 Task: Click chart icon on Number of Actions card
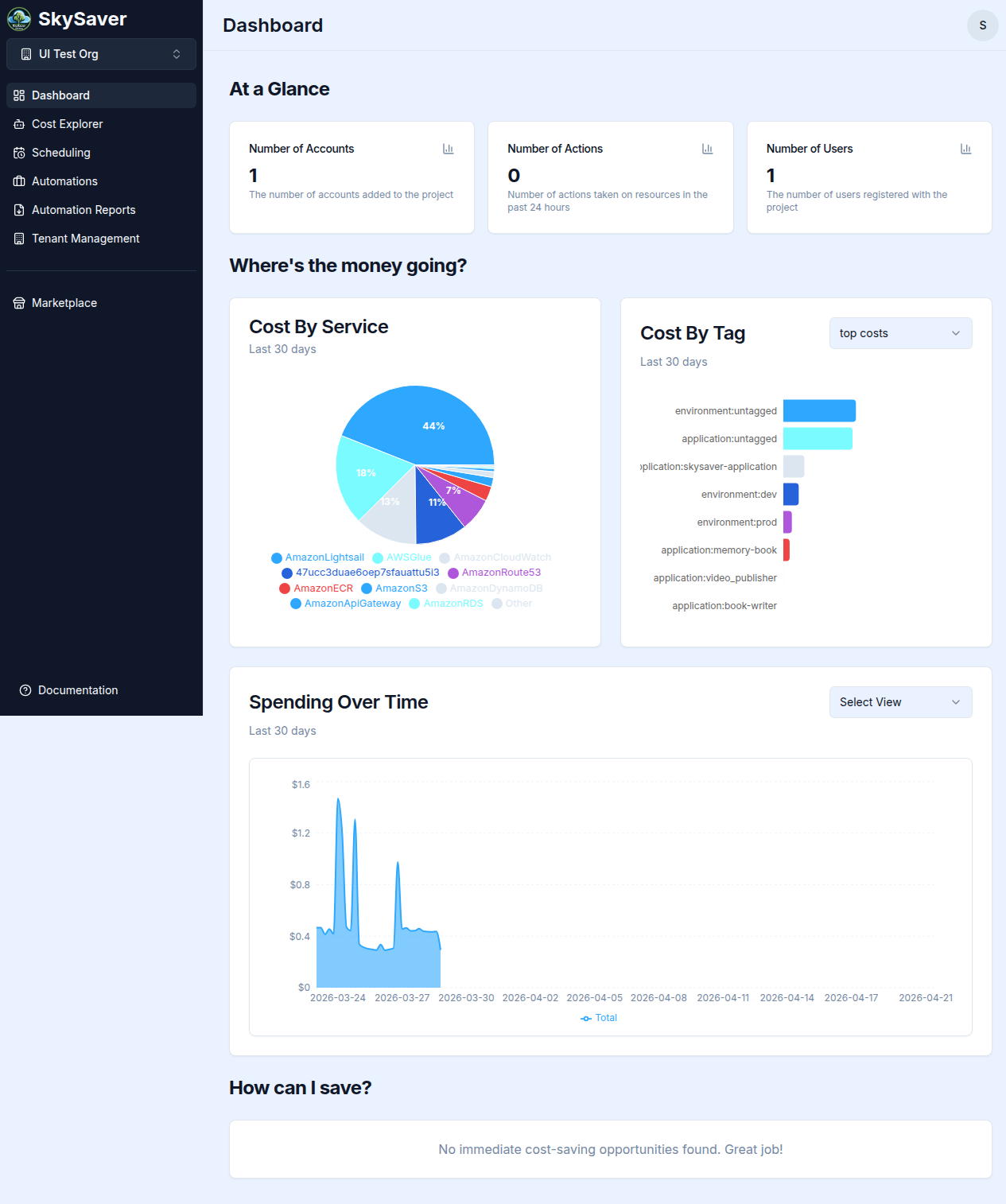tap(708, 149)
